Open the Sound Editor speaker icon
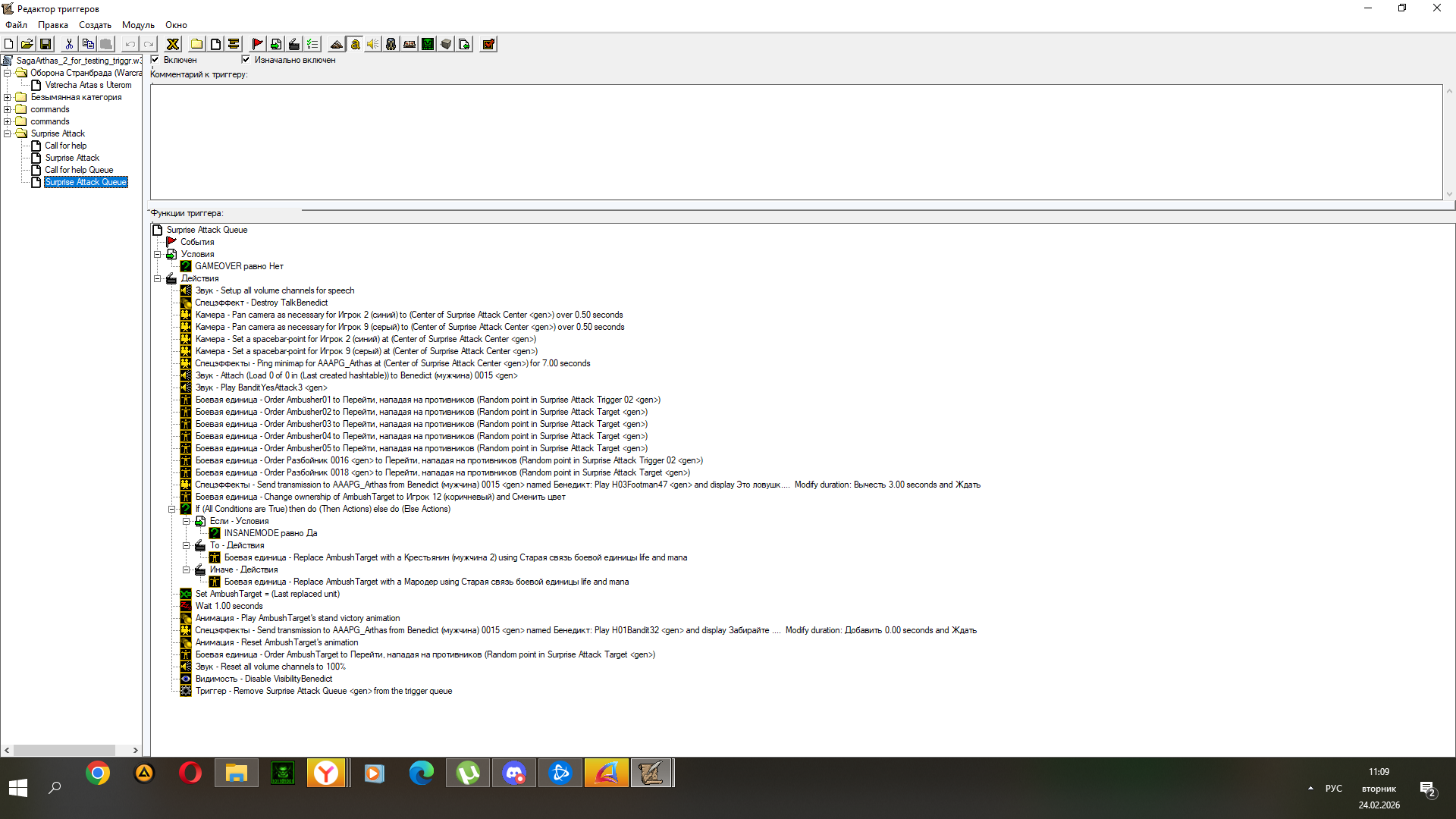 (372, 44)
